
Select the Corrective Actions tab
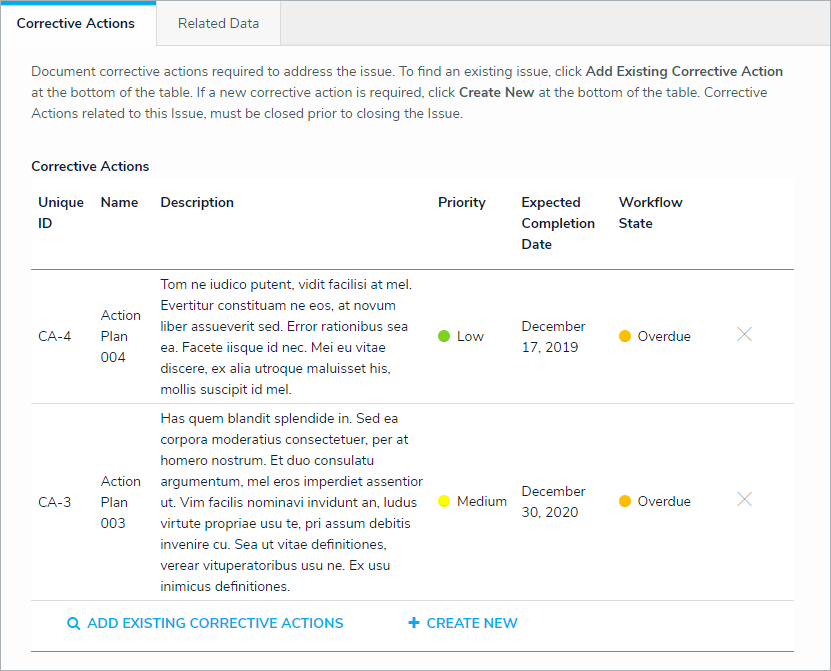(x=76, y=23)
